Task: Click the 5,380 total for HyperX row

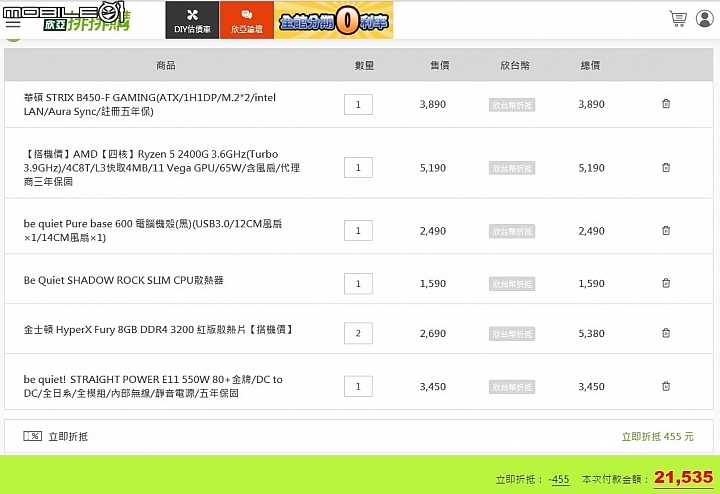Action: point(591,333)
